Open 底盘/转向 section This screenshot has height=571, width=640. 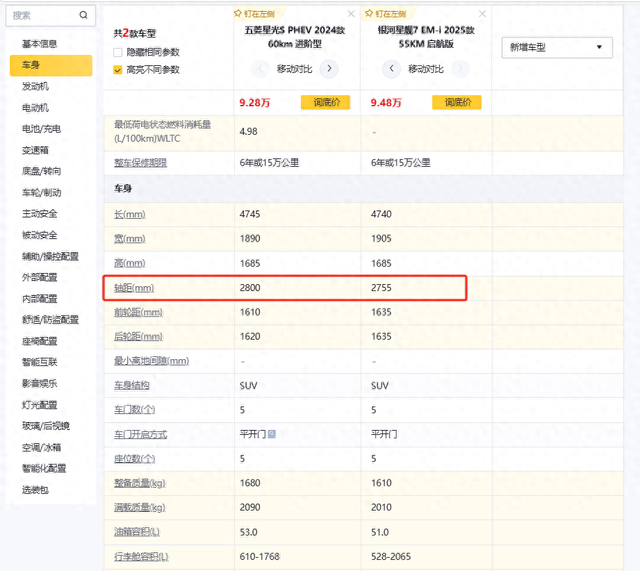tap(41, 171)
